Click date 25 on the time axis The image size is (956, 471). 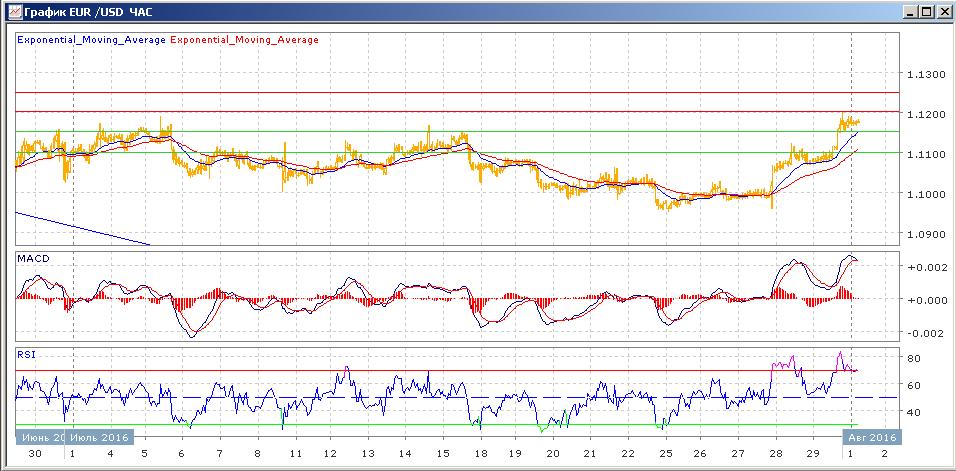point(665,454)
